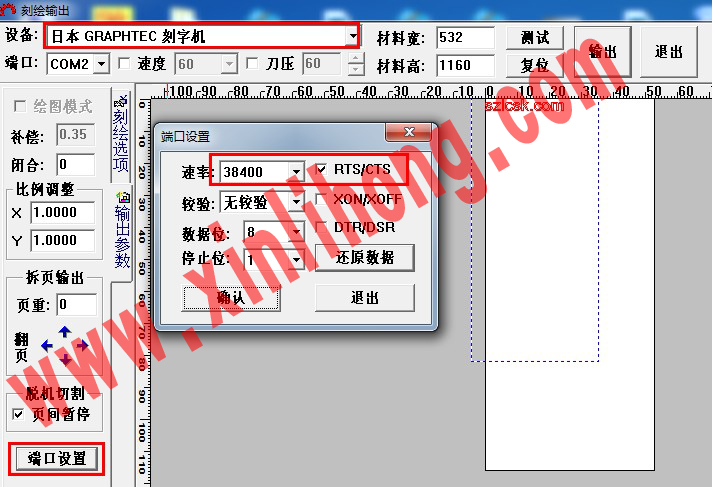Open the 速率 38400 baud rate dropdown
The image size is (712, 487).
point(296,173)
